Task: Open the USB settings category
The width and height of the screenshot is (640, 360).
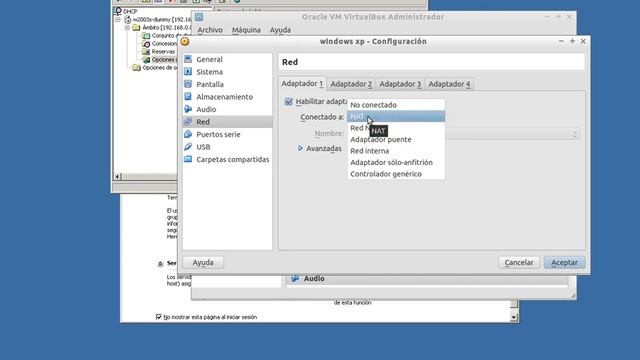Action: pos(227,147)
